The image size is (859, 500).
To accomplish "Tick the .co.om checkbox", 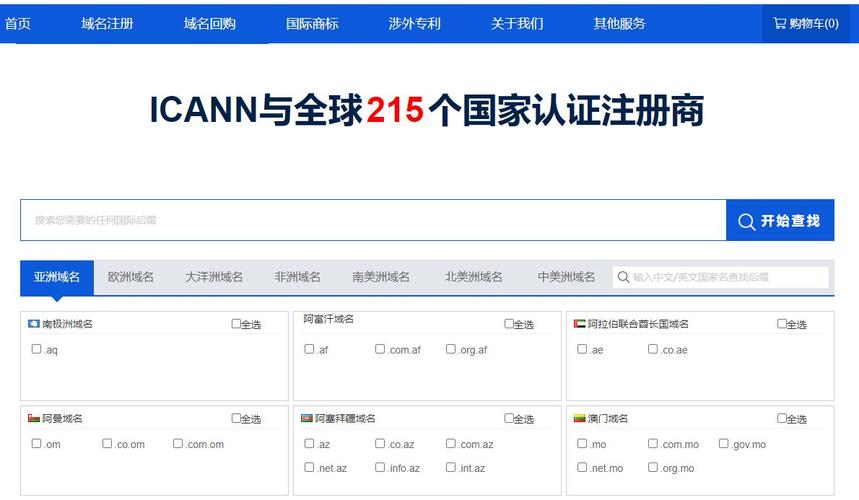I will [x=107, y=444].
